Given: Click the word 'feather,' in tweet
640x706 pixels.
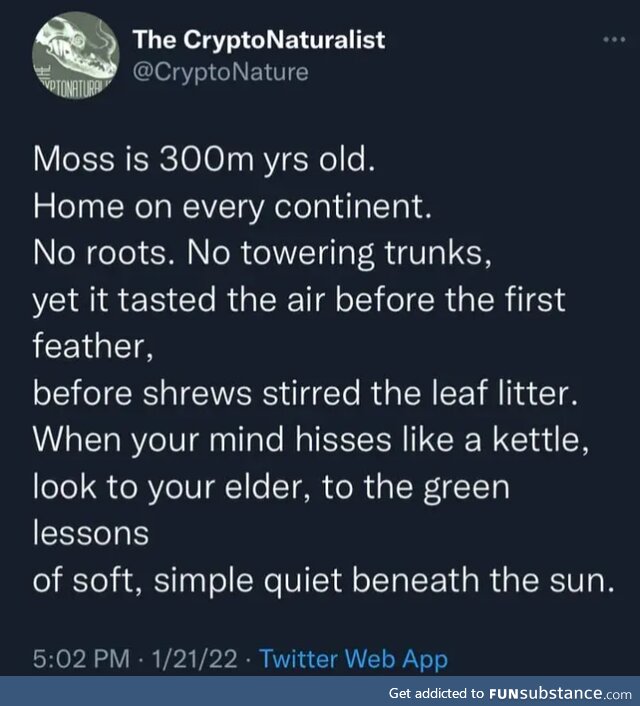Looking at the screenshot, I should click(x=93, y=347).
